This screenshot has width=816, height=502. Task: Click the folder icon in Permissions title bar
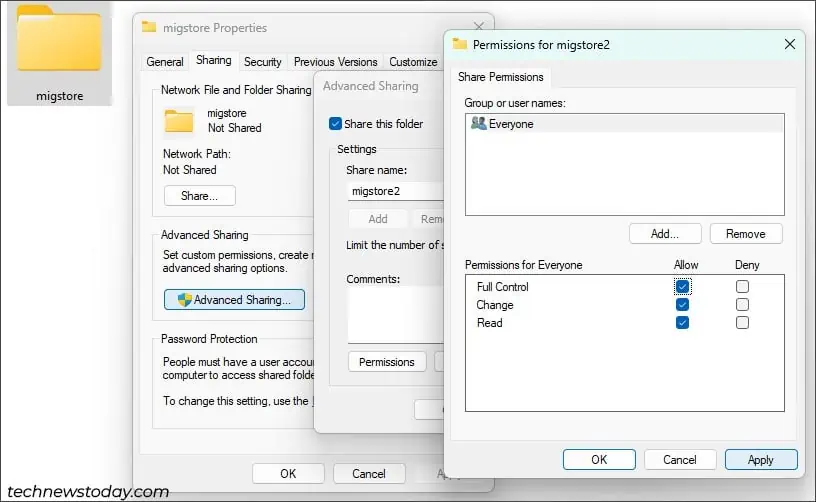pos(460,44)
